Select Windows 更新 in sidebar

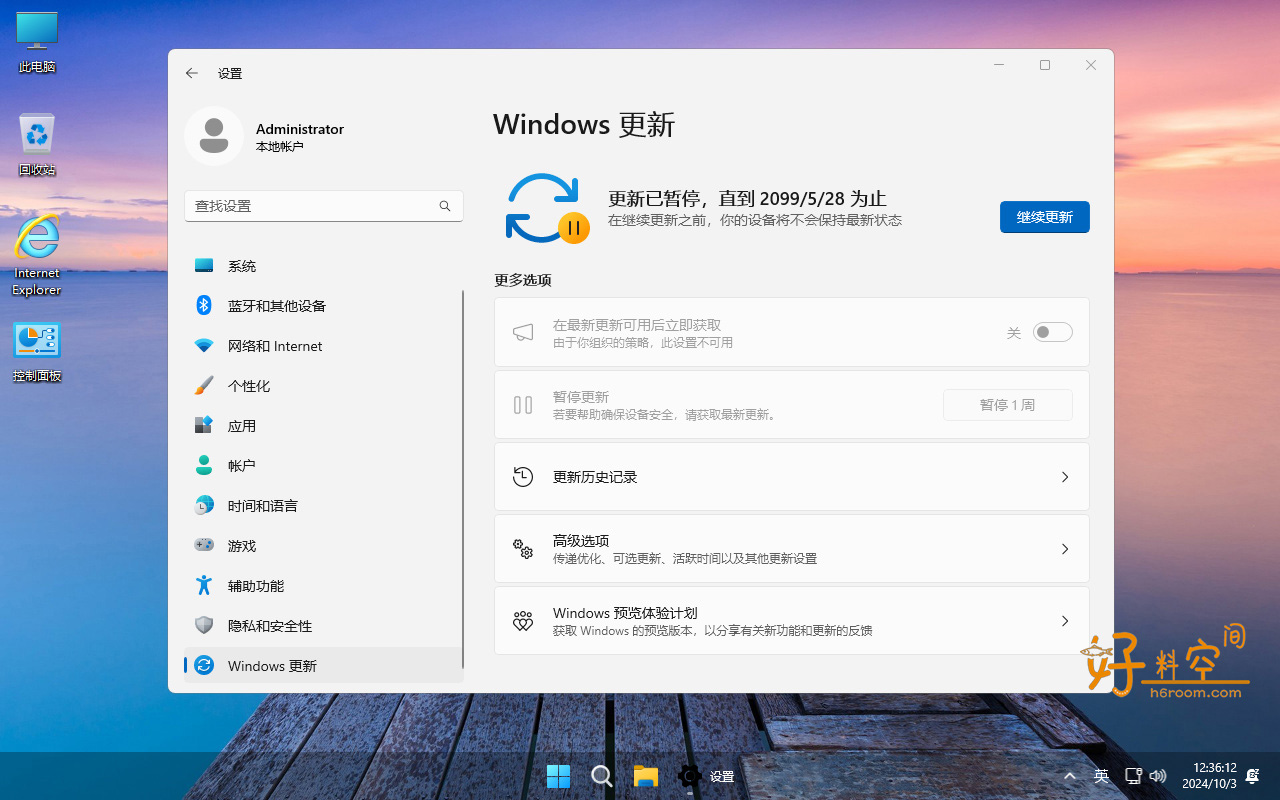(323, 666)
